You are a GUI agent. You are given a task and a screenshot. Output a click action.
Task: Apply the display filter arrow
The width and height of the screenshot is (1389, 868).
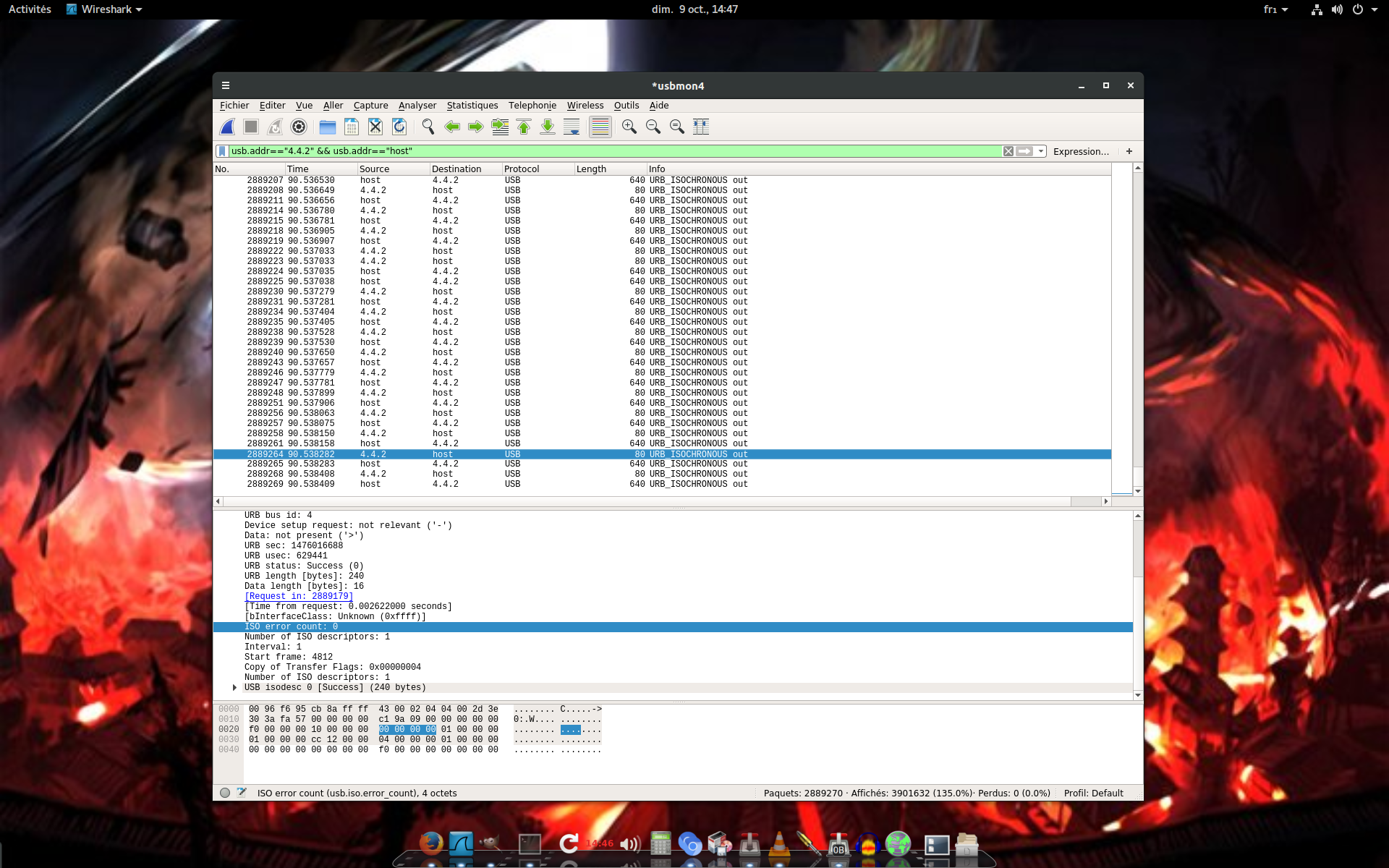coord(1024,151)
